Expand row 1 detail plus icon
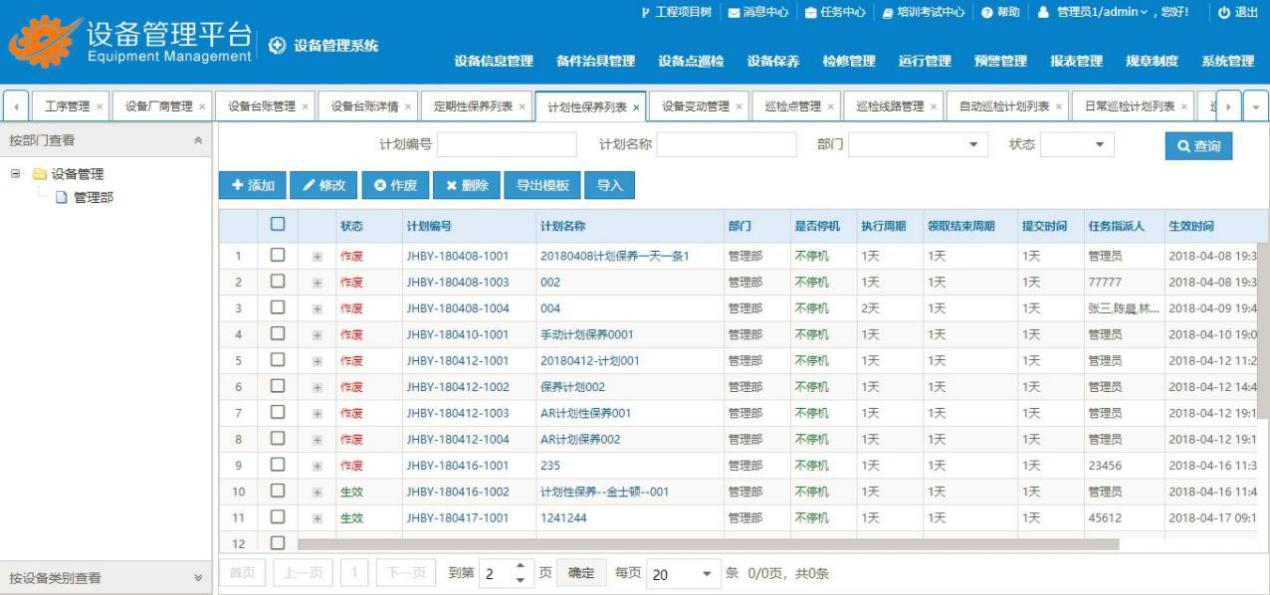1270x595 pixels. click(317, 256)
